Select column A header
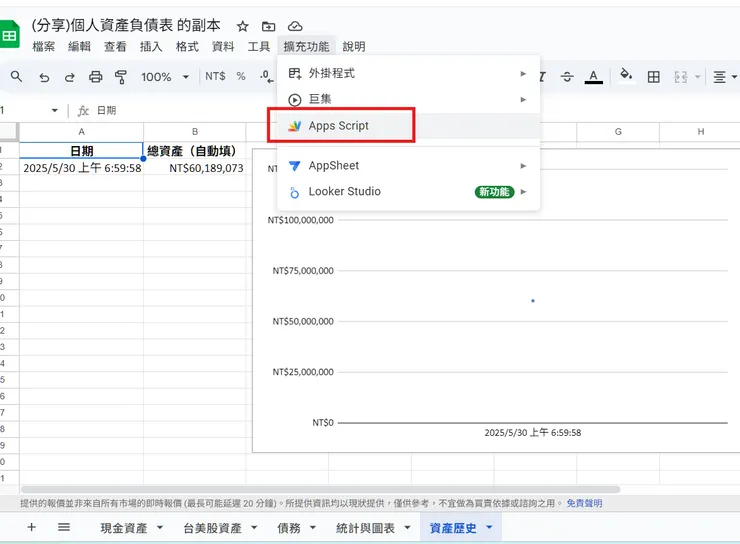 pos(81,132)
